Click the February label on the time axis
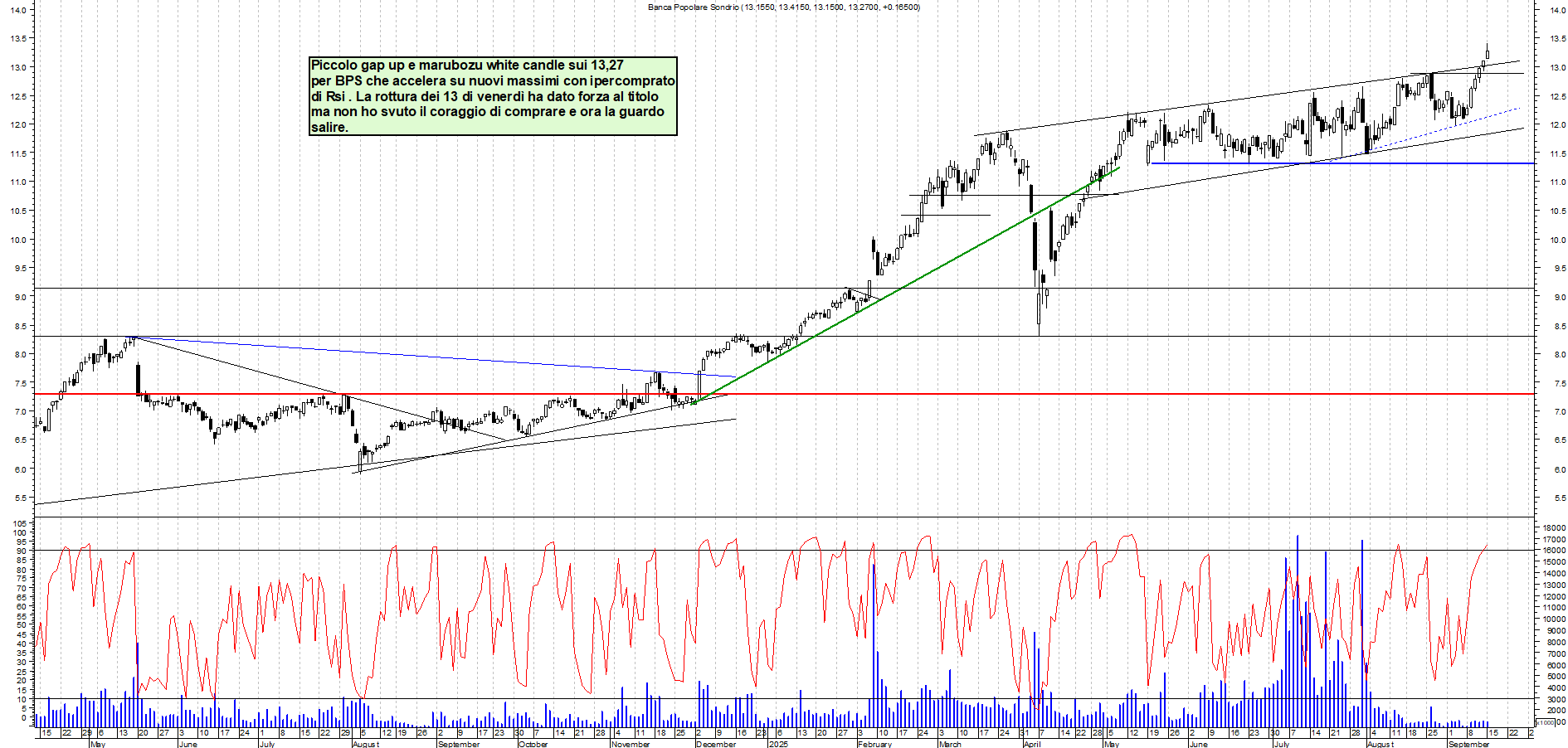Image resolution: width=1568 pixels, height=748 pixels. 874,744
